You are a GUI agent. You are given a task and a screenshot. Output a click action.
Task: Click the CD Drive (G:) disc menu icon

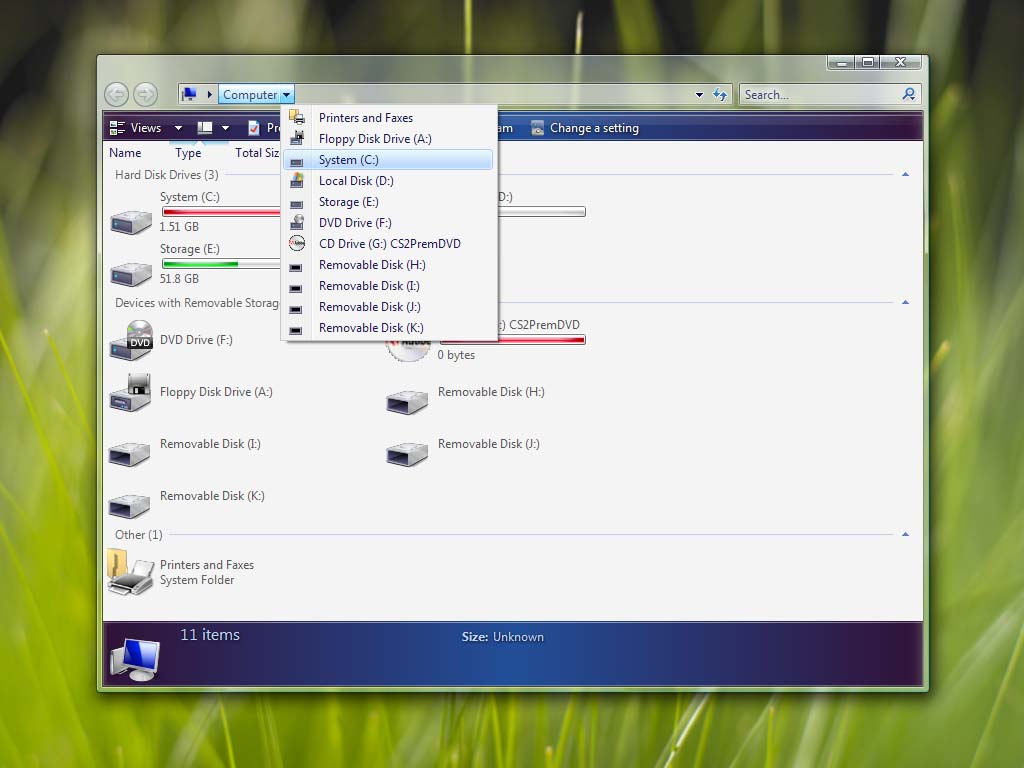click(x=296, y=244)
